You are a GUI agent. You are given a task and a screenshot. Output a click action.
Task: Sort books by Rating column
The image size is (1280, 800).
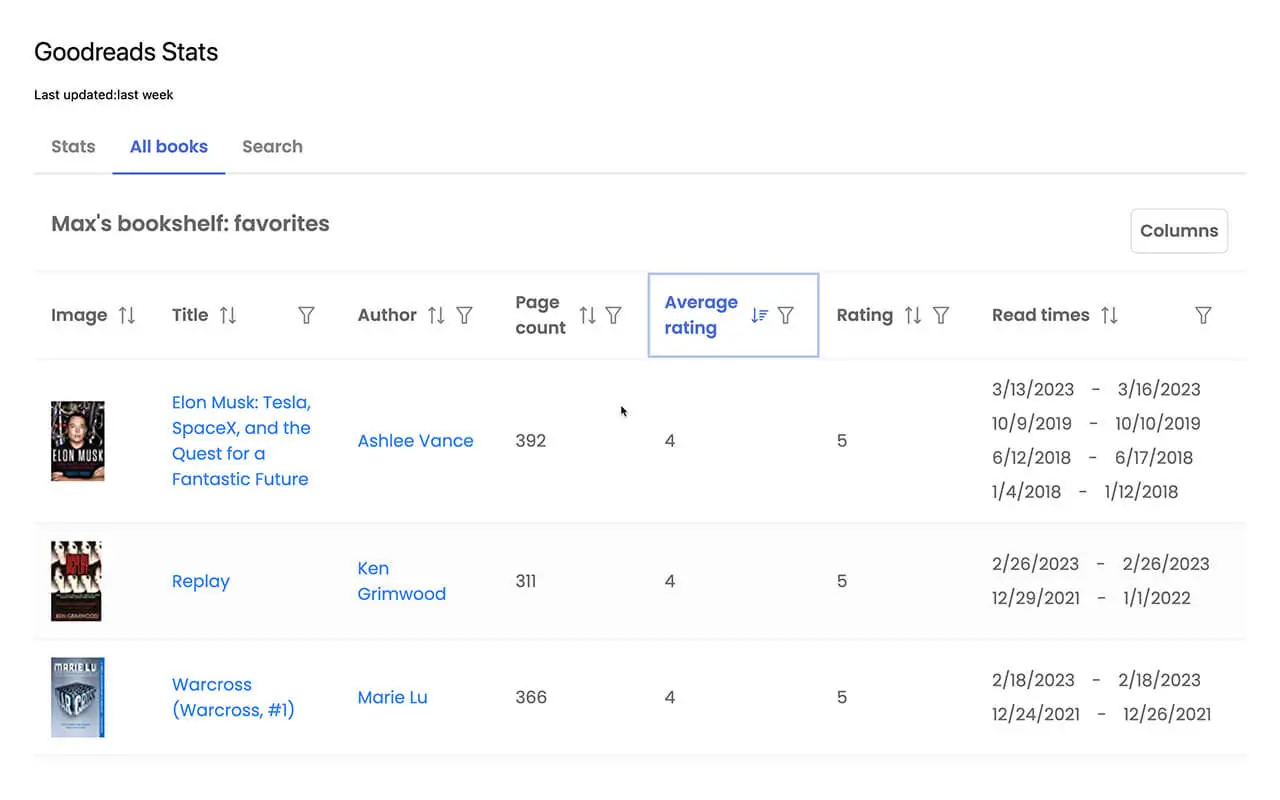click(912, 316)
